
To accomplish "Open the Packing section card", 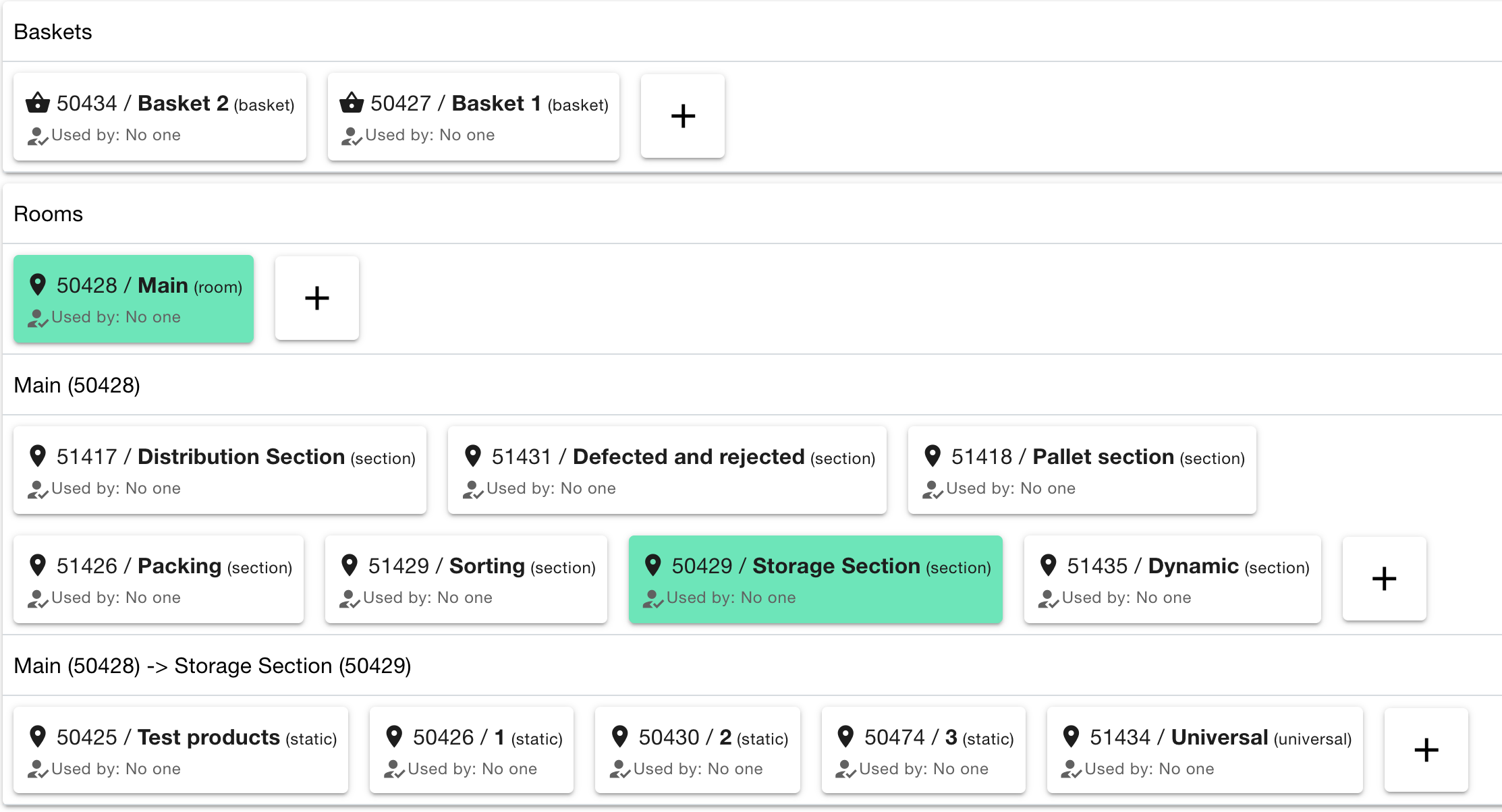I will click(159, 579).
